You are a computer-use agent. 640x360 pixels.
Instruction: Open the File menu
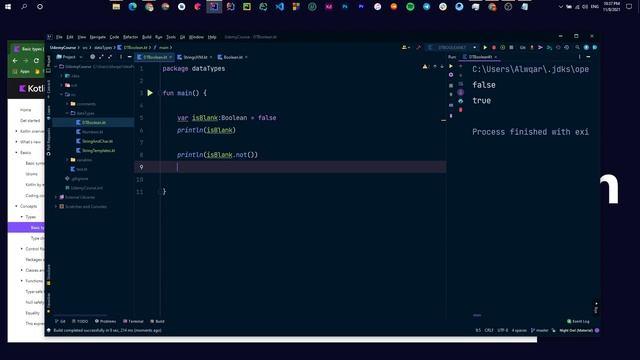(x=59, y=37)
